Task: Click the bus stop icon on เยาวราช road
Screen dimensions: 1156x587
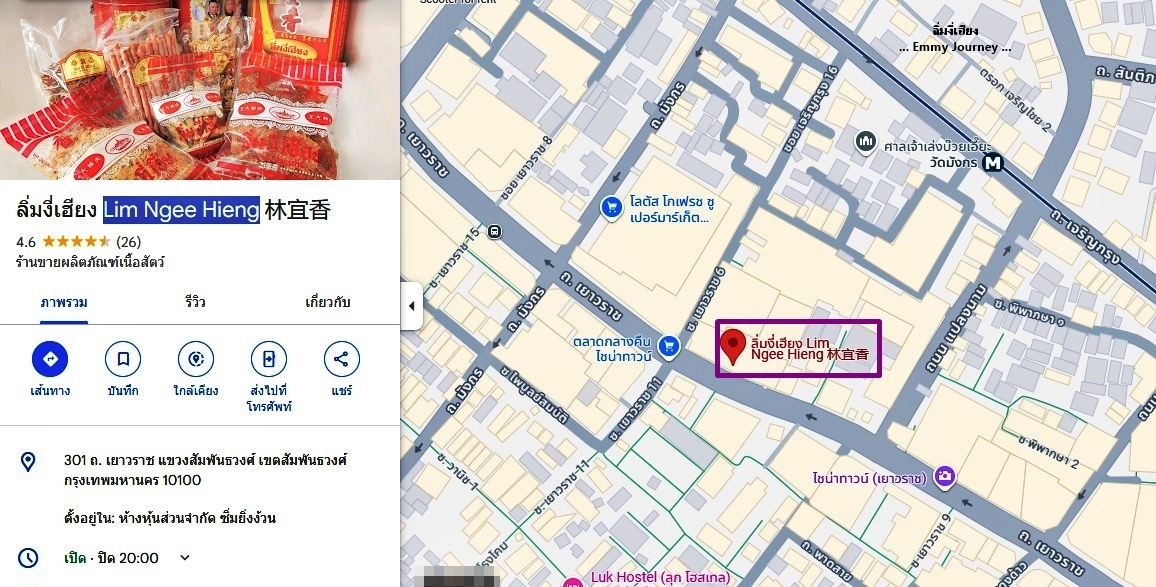Action: click(495, 232)
